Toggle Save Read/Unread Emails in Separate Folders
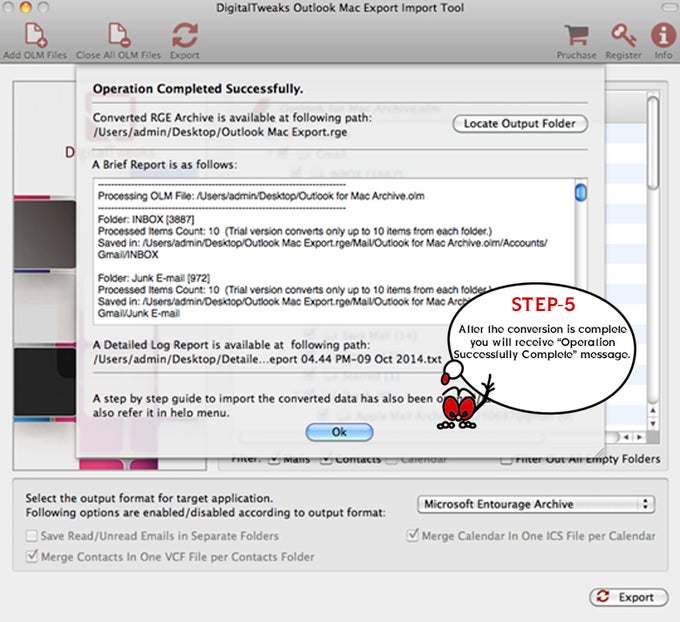Screen dimensions: 680x622 [x=31, y=536]
